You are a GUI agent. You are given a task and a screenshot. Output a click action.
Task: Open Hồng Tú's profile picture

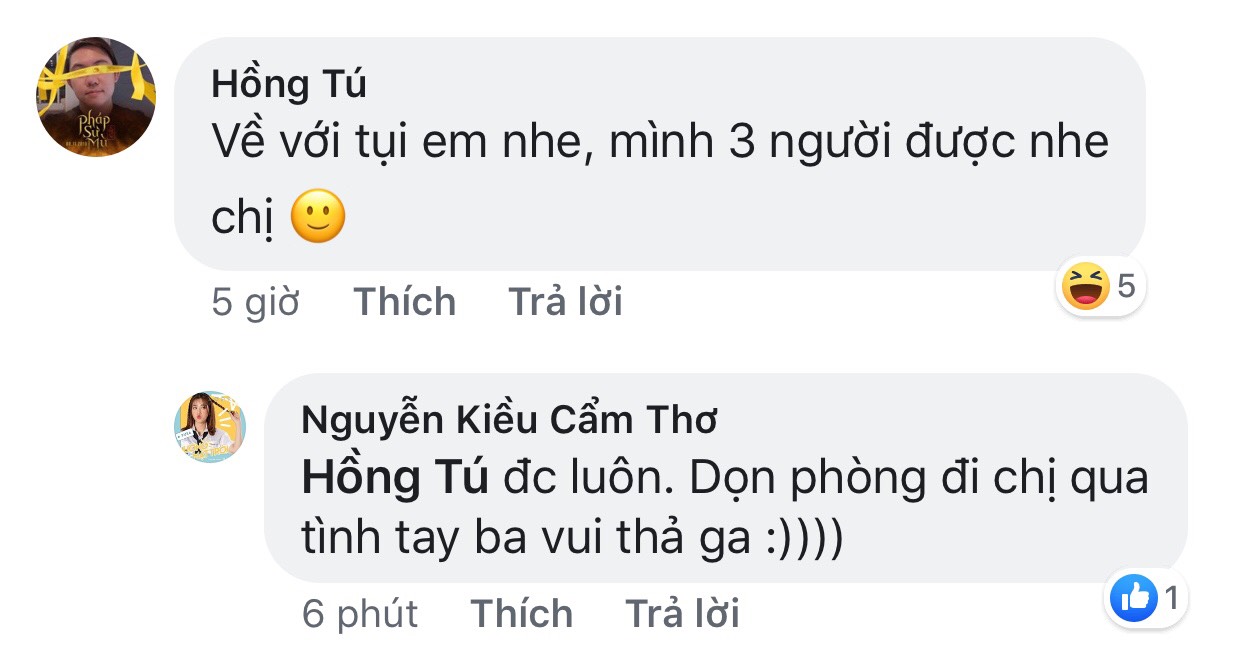[x=97, y=97]
